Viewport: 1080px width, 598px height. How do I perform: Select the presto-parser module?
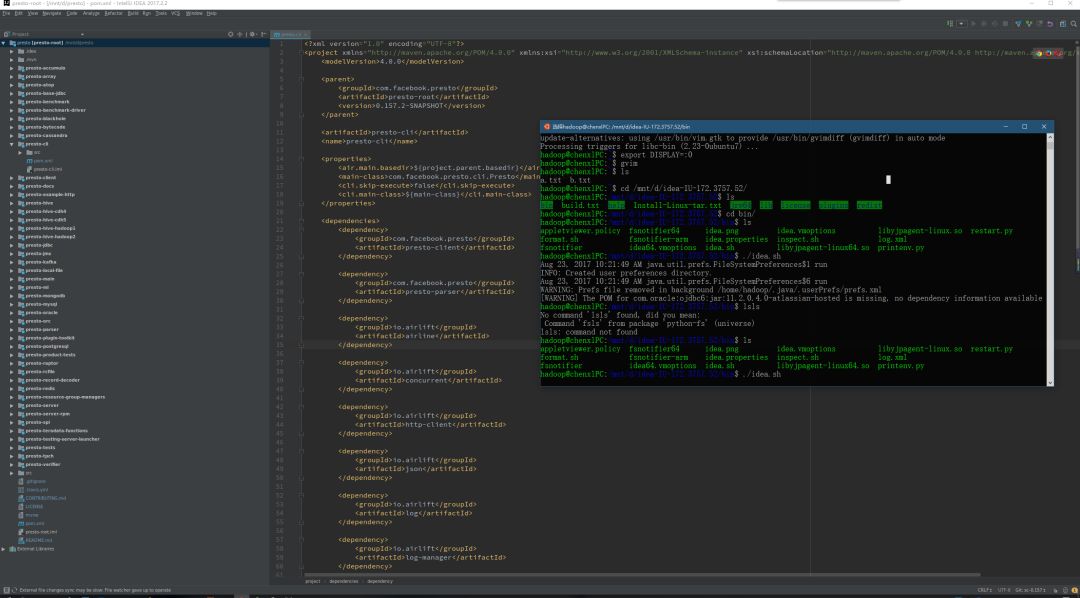pos(42,329)
